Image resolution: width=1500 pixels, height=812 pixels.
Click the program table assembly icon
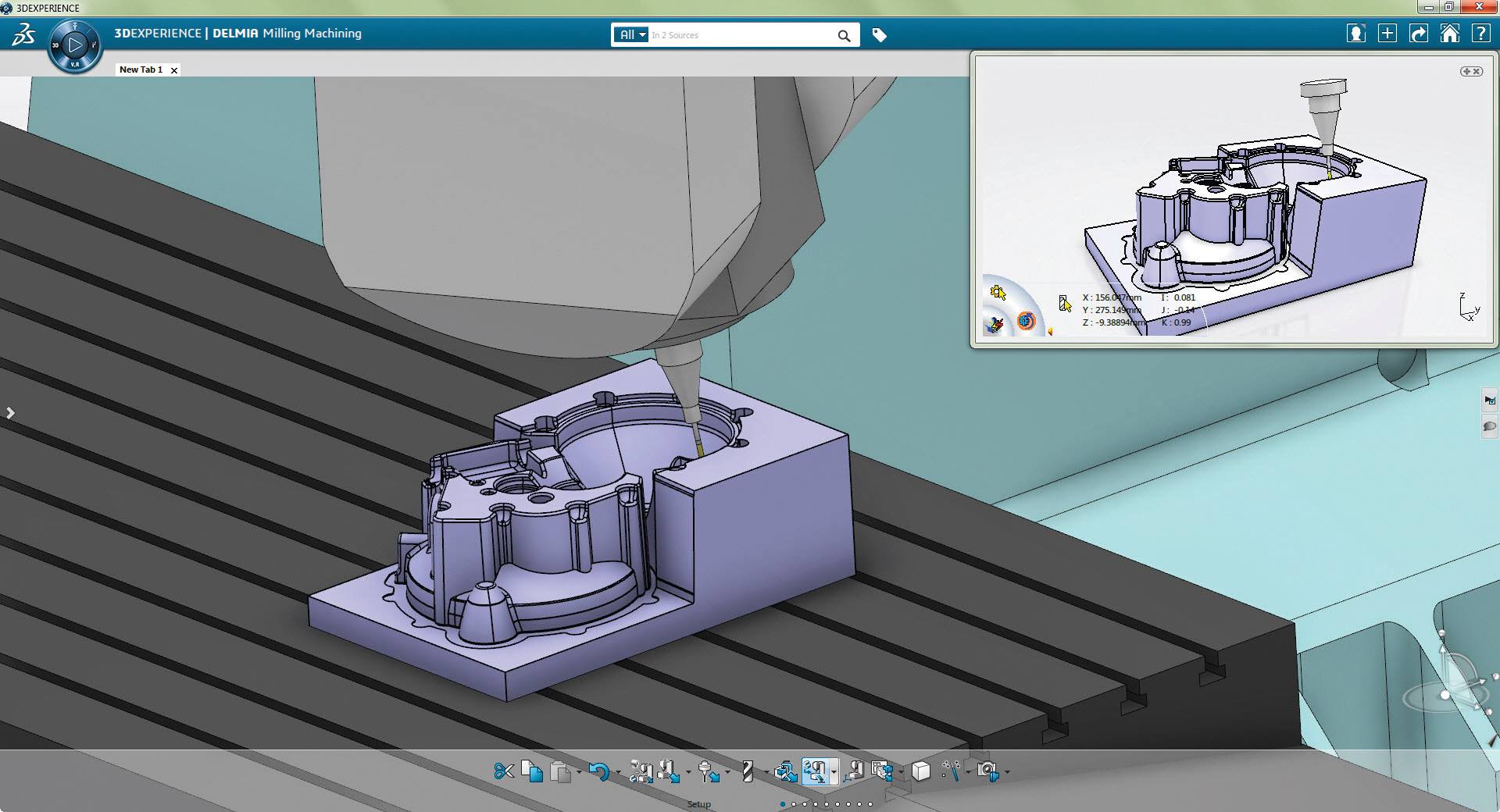coord(882,771)
